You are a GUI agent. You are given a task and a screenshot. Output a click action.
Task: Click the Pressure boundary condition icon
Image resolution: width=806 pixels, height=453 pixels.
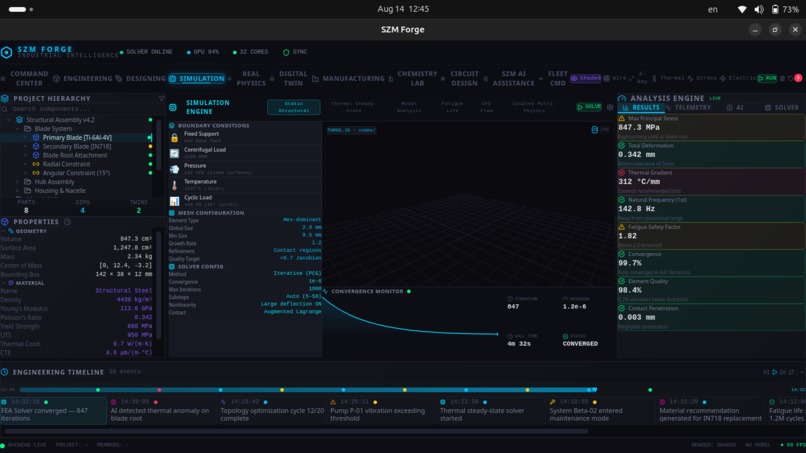(x=174, y=169)
